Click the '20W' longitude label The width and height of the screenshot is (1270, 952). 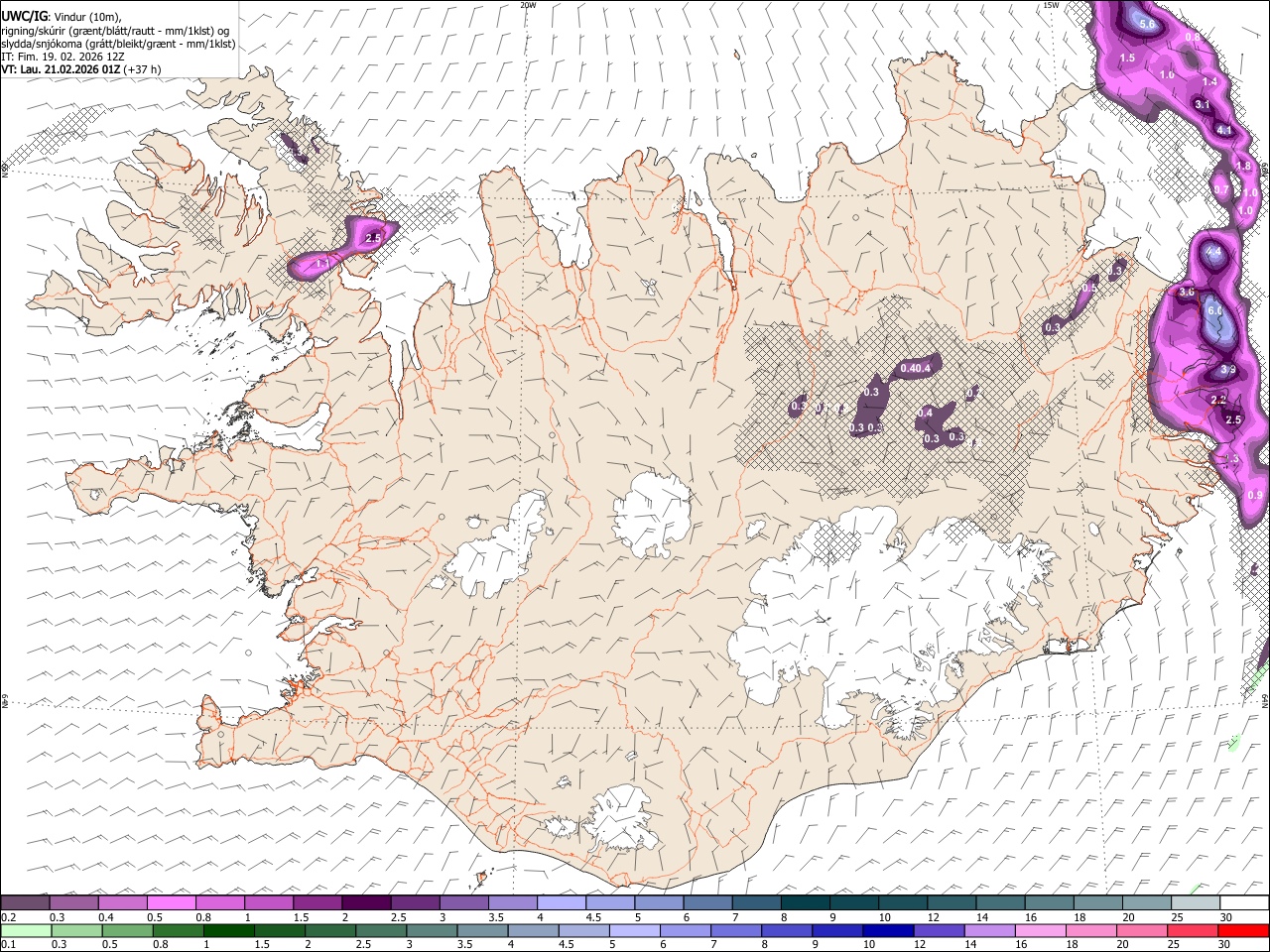pos(528,5)
